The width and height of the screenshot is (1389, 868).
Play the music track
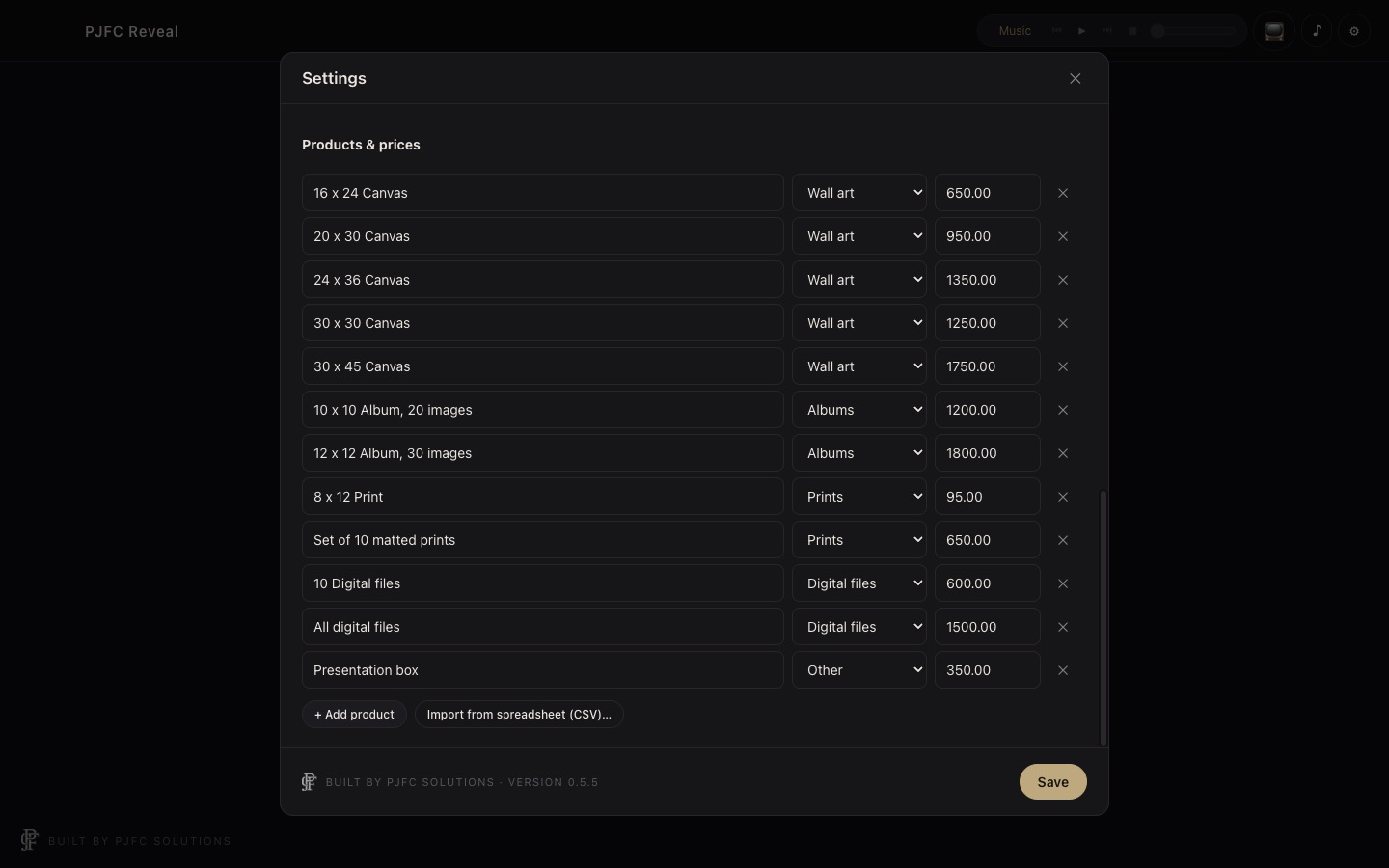(1082, 31)
